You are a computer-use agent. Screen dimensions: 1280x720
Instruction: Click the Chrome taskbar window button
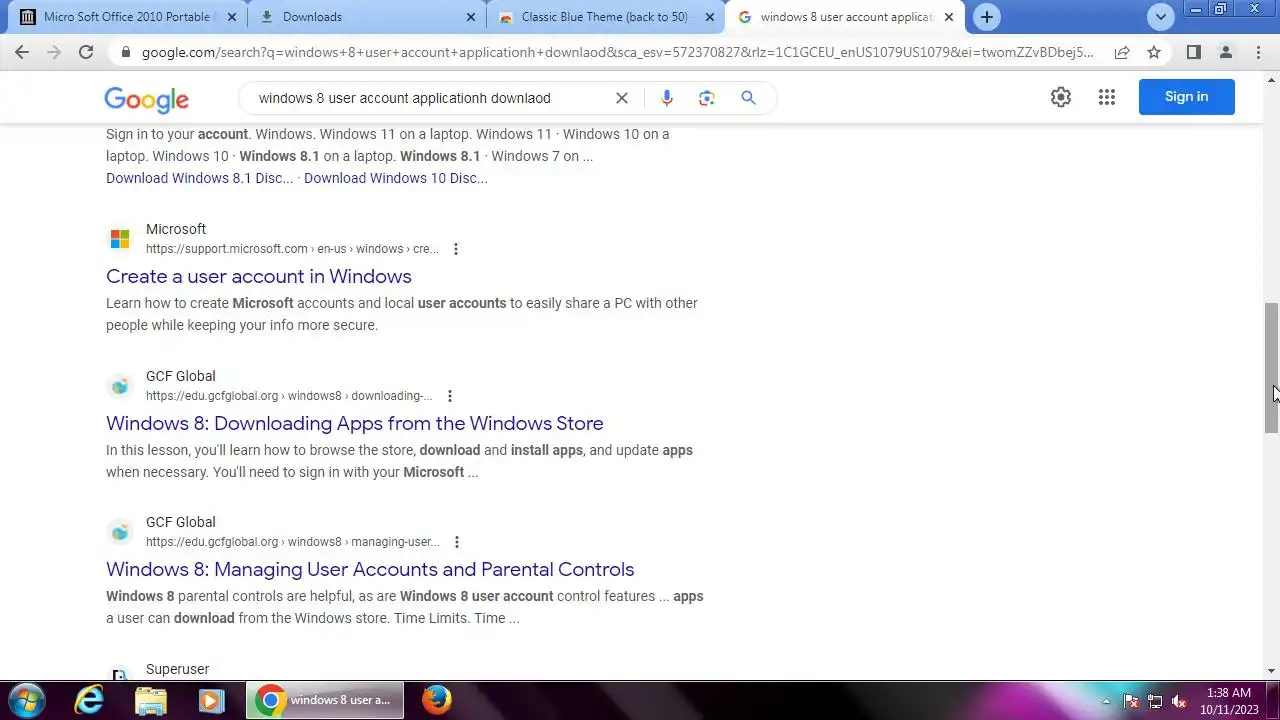pyautogui.click(x=325, y=700)
